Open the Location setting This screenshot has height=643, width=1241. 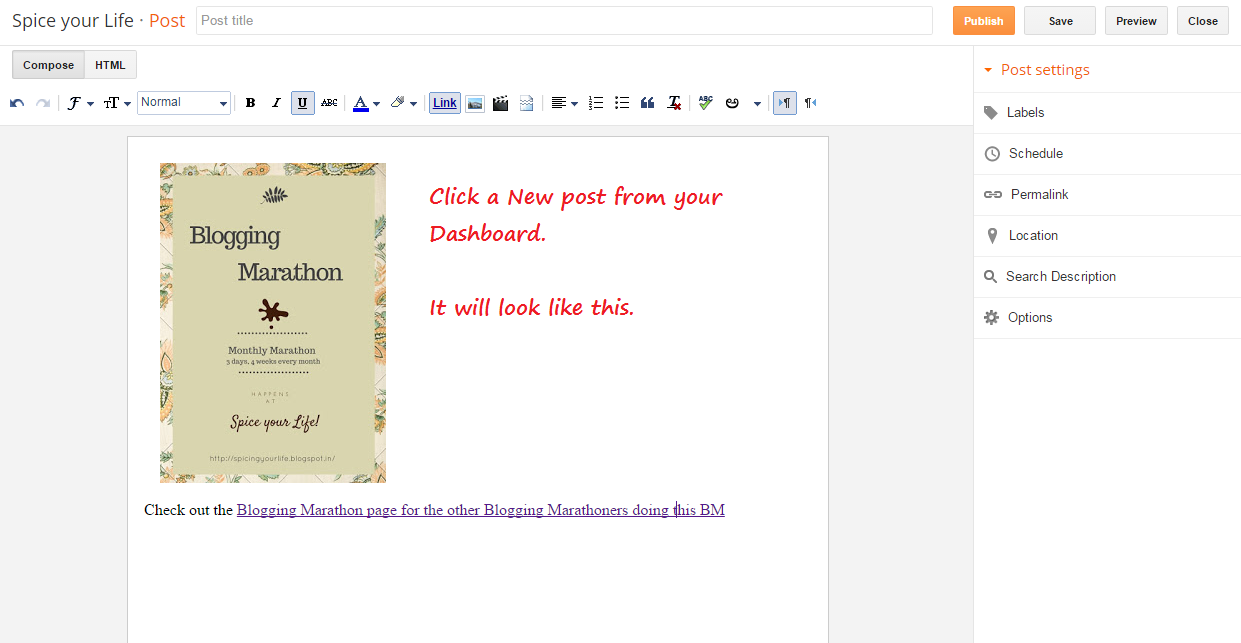(x=1107, y=236)
